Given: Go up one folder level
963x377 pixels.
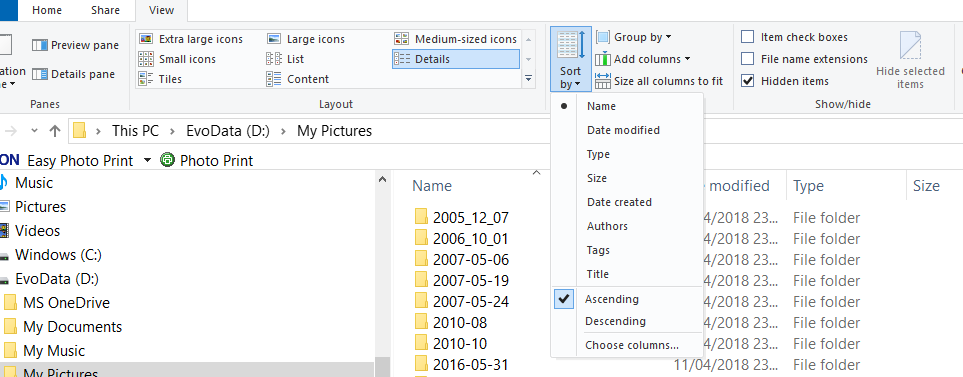Looking at the screenshot, I should [x=55, y=131].
